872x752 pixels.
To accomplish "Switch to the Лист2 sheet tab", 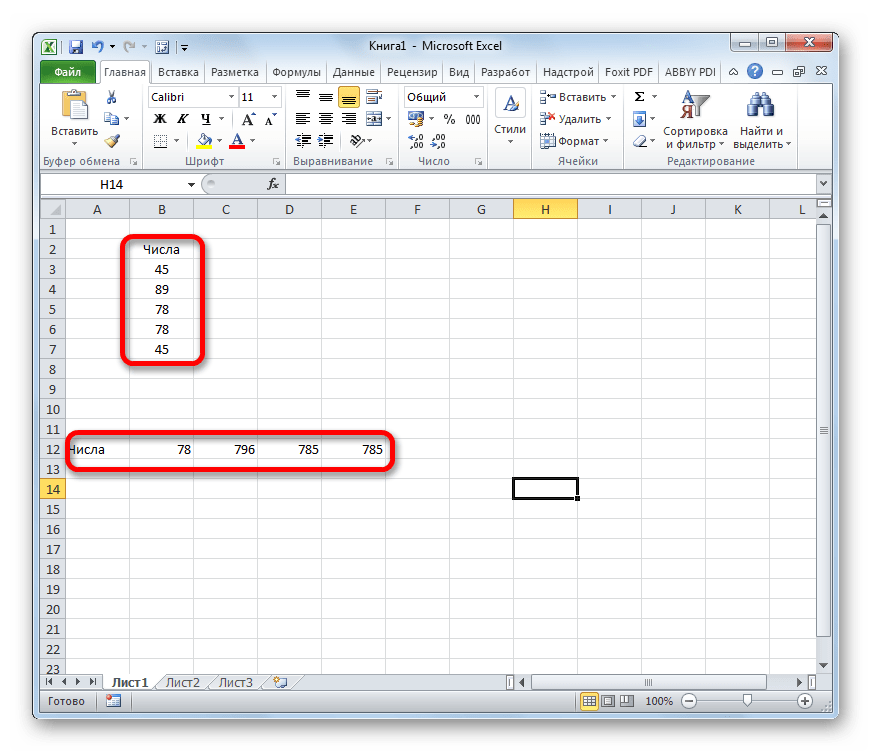I will click(183, 683).
